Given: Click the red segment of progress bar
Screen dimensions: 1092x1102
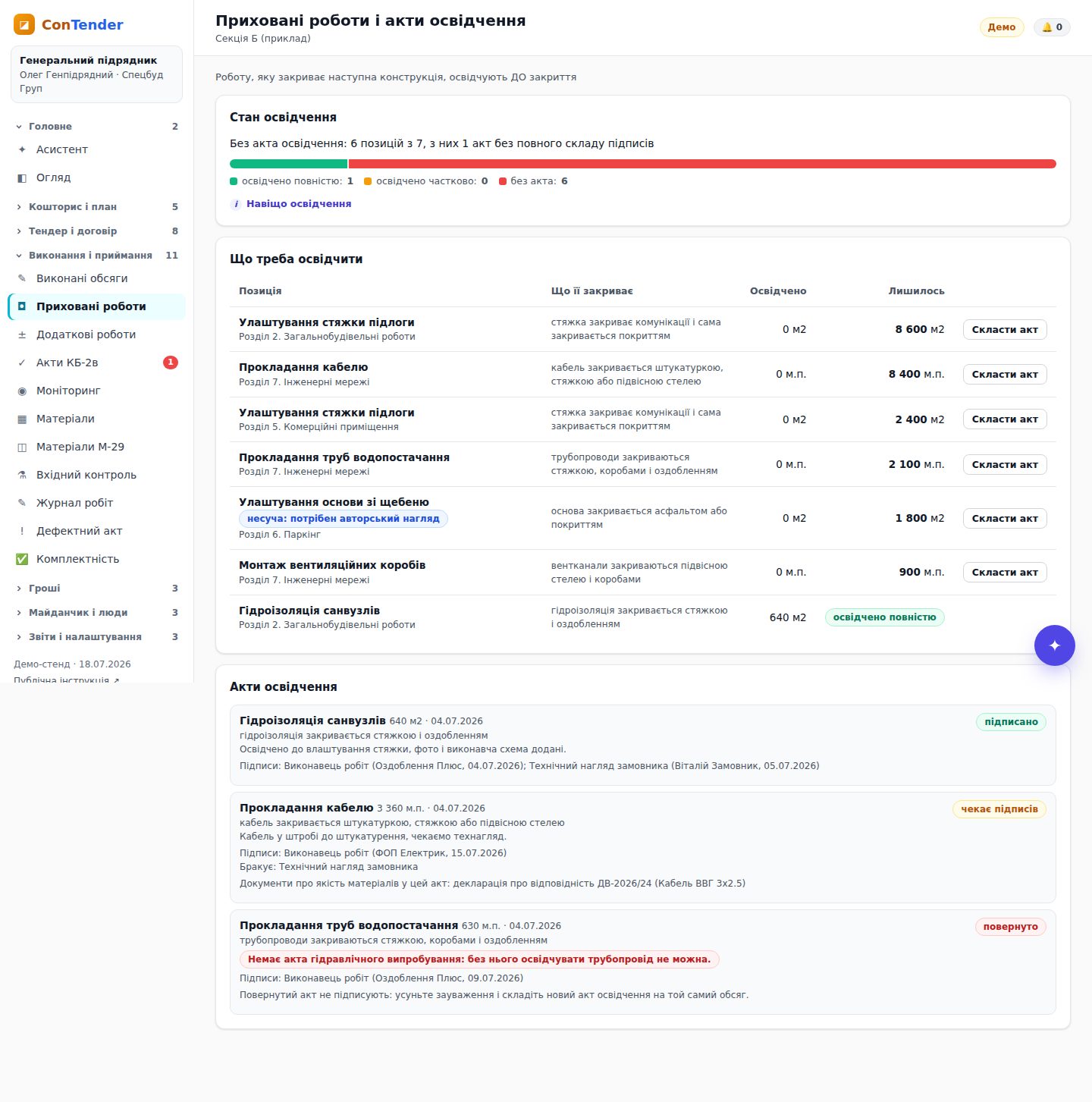Looking at the screenshot, I should [702, 164].
